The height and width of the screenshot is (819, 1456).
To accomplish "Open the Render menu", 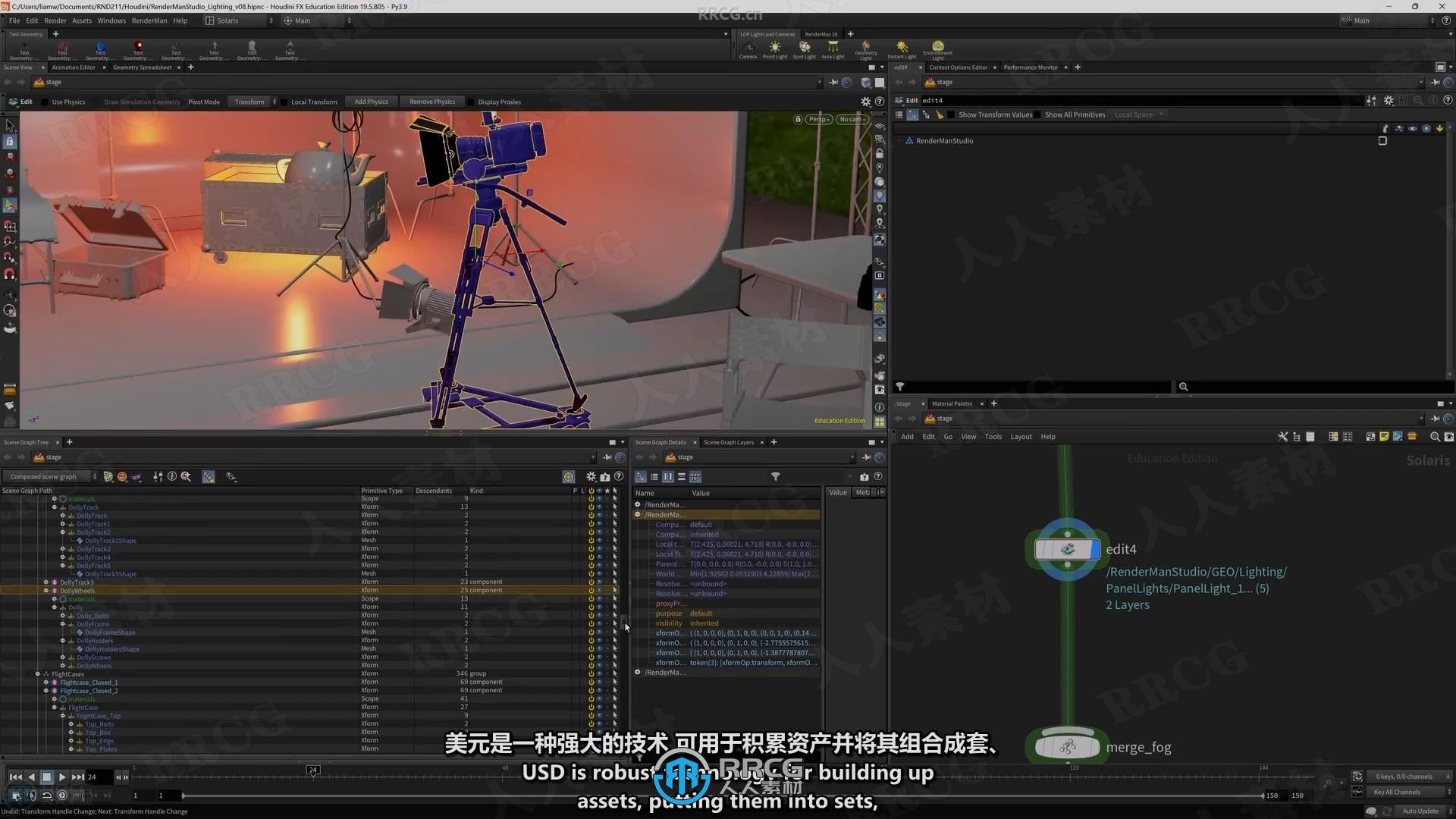I will point(55,20).
